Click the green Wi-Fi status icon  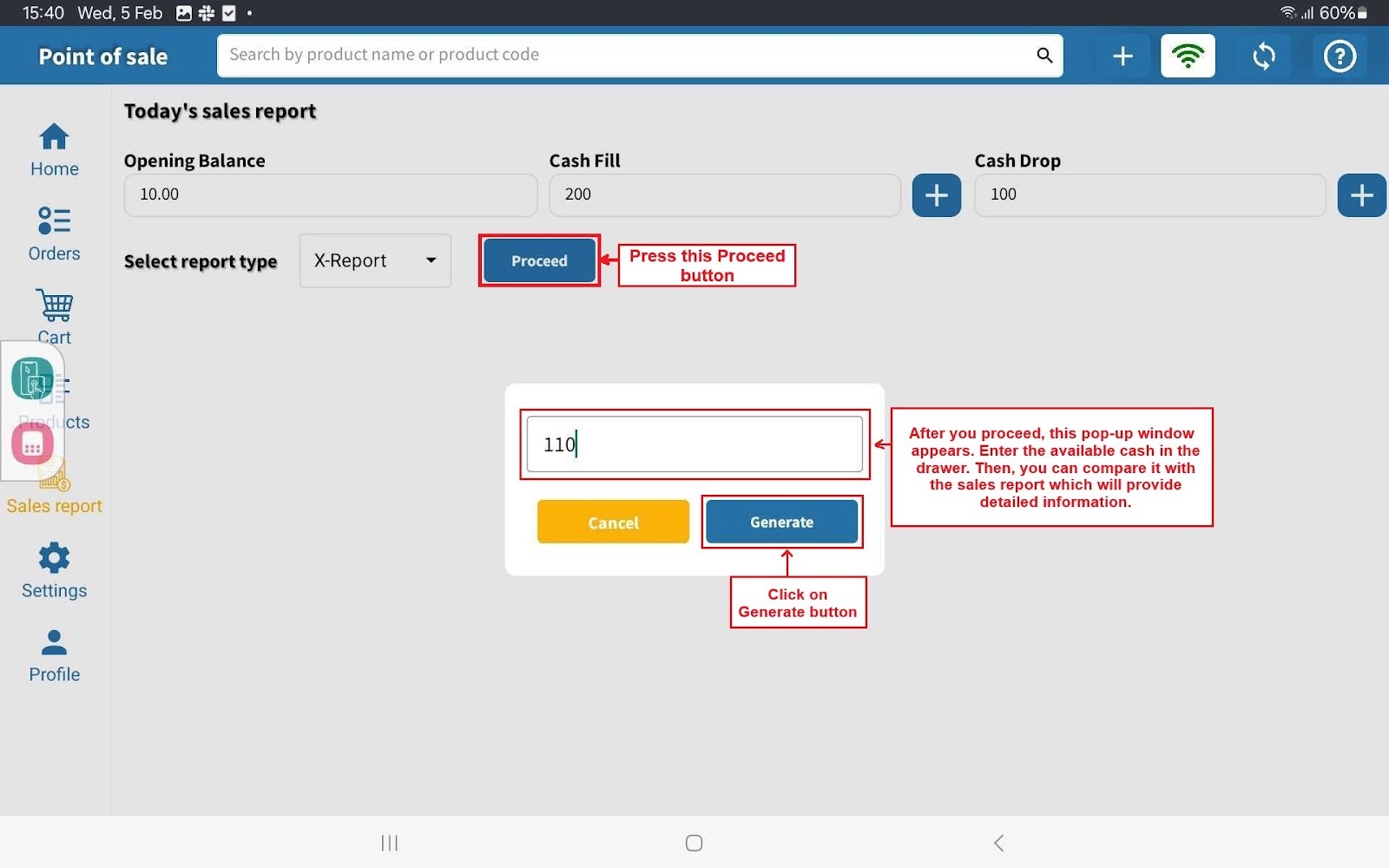[x=1188, y=56]
